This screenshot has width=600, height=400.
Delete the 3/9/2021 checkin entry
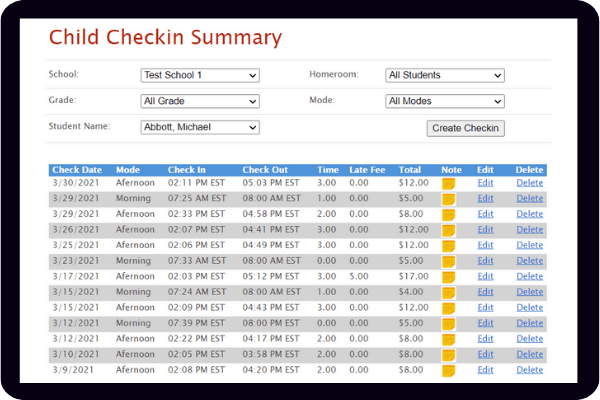pyautogui.click(x=529, y=370)
